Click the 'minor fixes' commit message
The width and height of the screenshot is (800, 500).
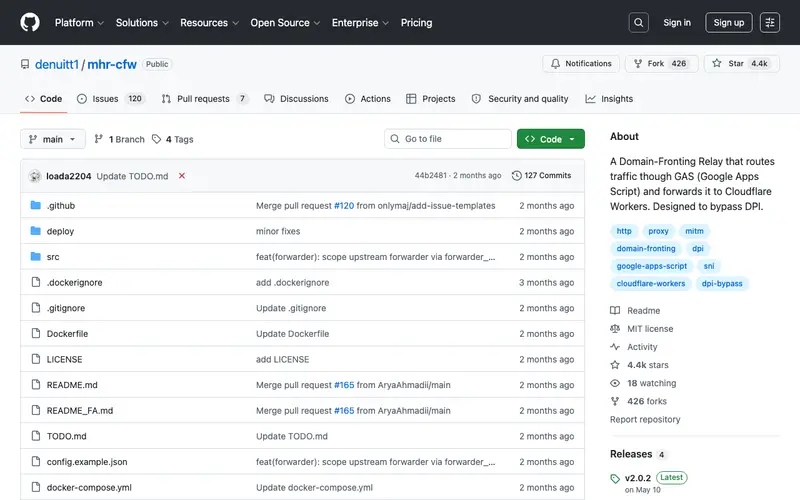[x=278, y=231]
